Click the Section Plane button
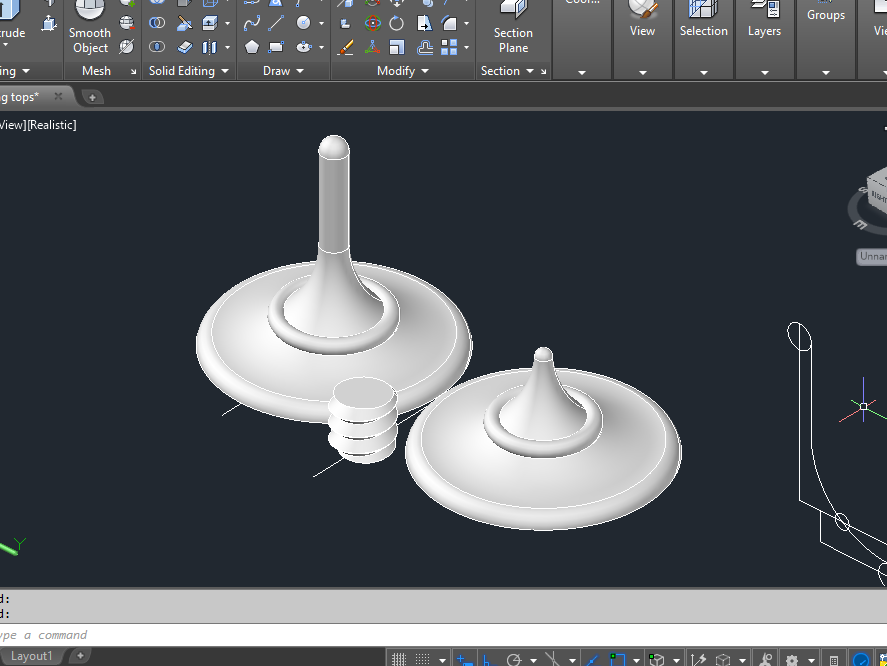The height and width of the screenshot is (666, 887). (x=513, y=28)
